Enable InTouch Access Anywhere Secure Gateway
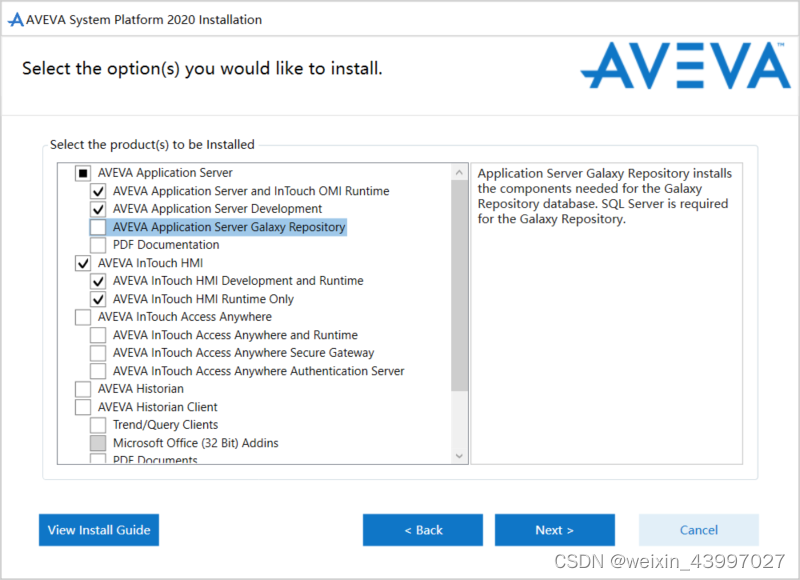The image size is (800, 580). (x=98, y=353)
